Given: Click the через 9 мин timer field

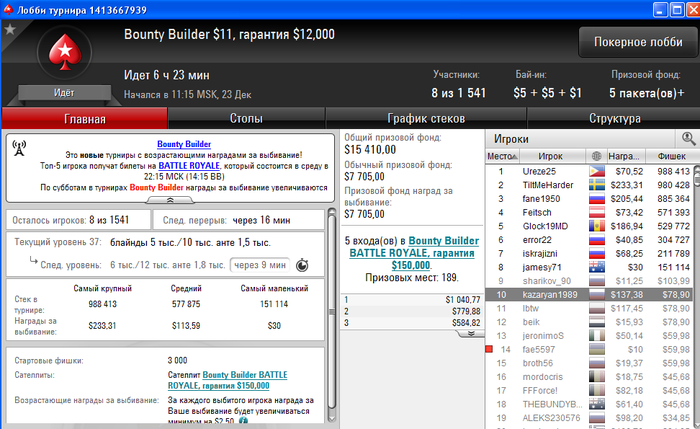Looking at the screenshot, I should tap(260, 265).
